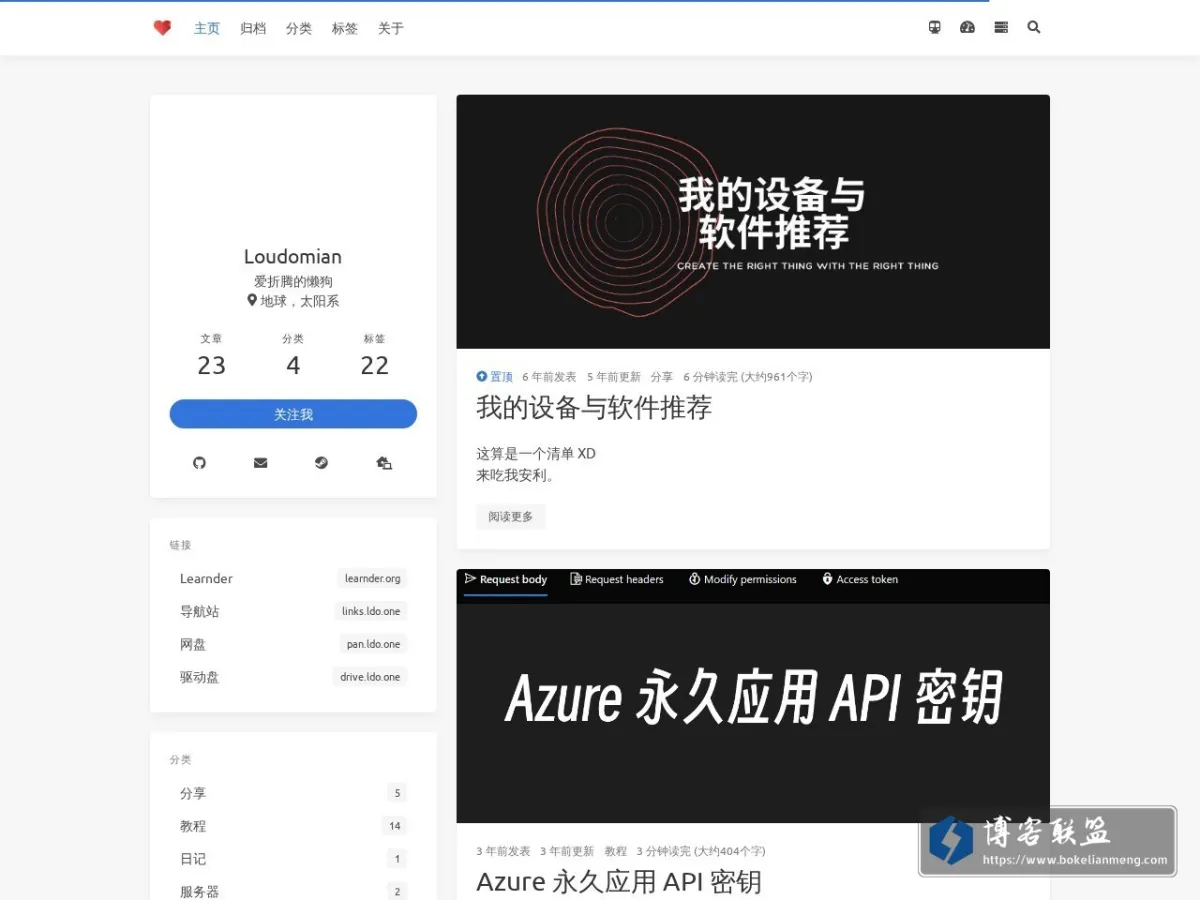Screen dimensions: 1200x900
Task: Click the profile name Loudomian
Action: coord(293,257)
